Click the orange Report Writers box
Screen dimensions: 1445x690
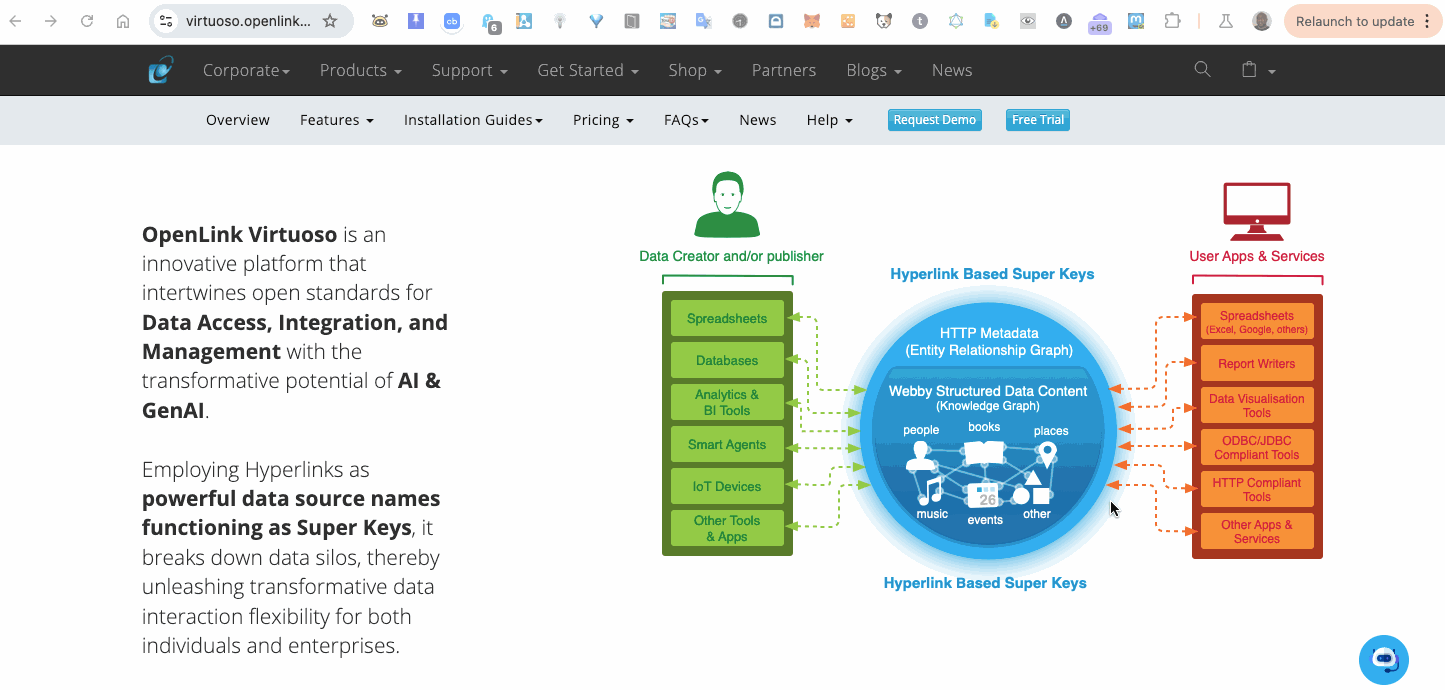[x=1257, y=364]
